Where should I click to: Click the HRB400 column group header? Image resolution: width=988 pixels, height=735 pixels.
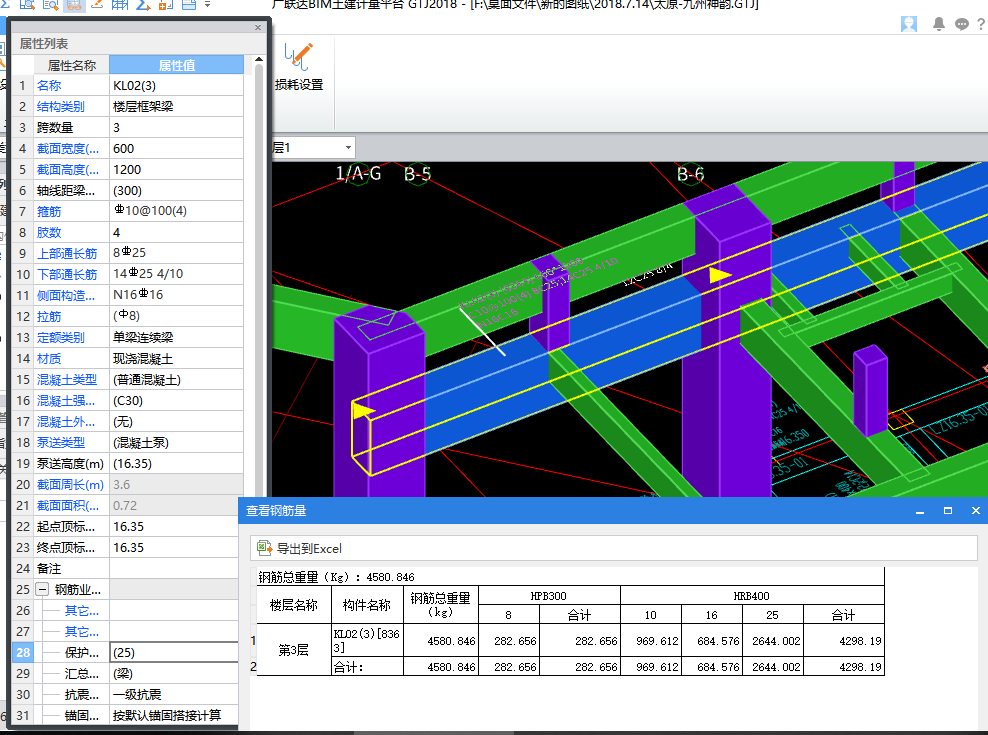[x=752, y=596]
